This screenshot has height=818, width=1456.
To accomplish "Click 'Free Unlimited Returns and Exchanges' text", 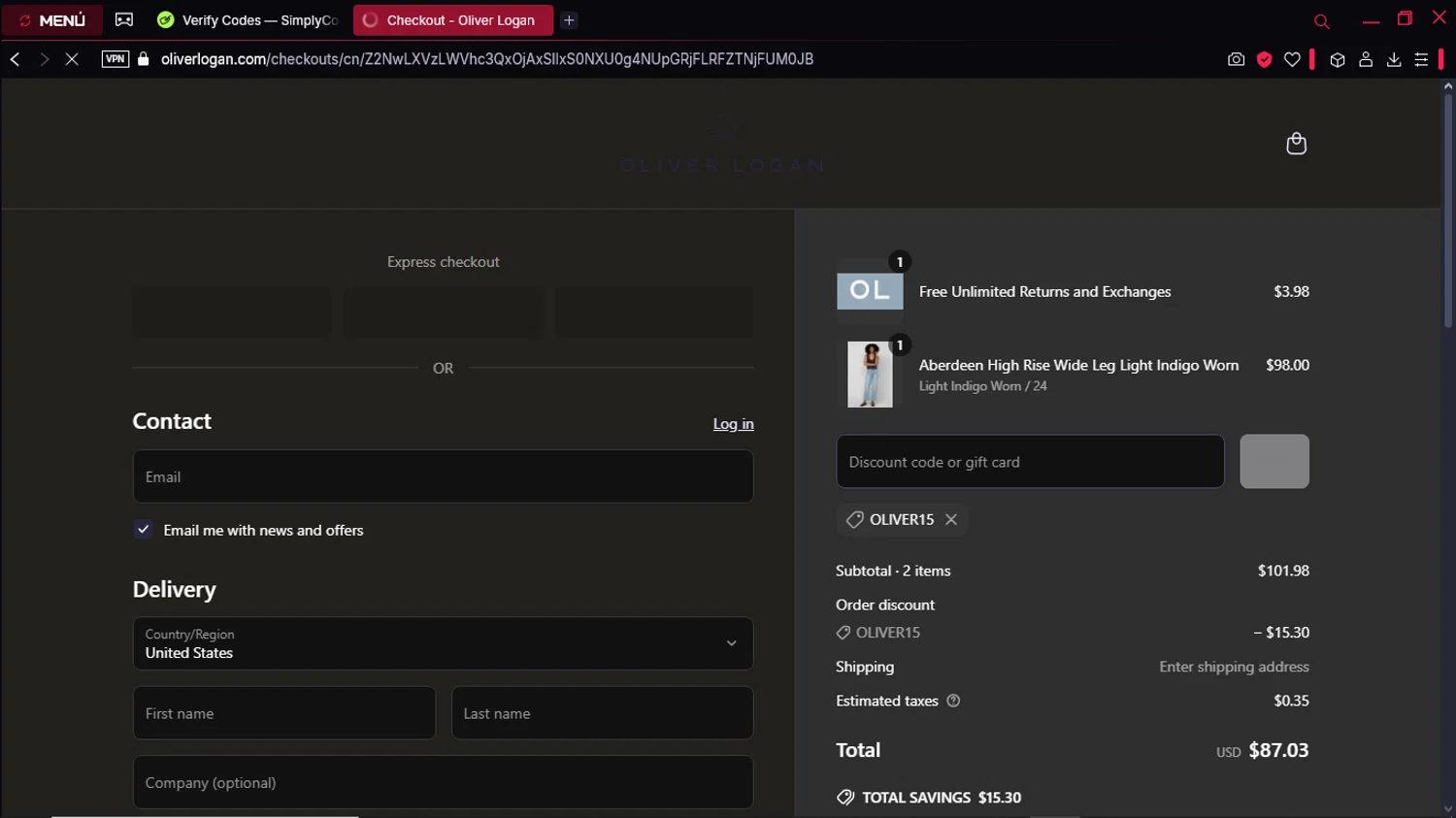I will click(1045, 291).
